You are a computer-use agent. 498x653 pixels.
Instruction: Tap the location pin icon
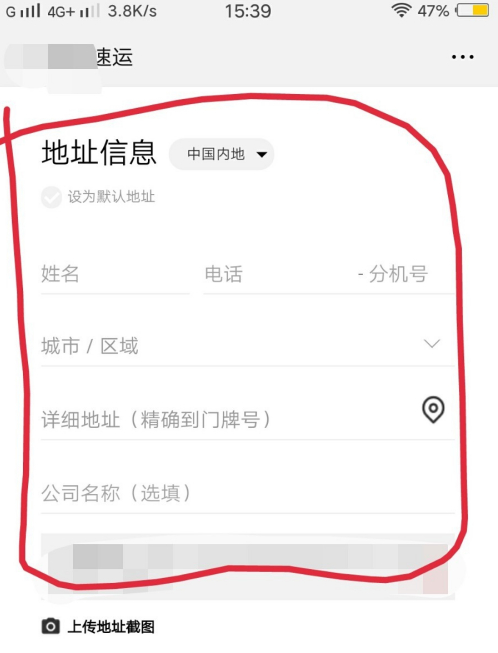[x=433, y=410]
